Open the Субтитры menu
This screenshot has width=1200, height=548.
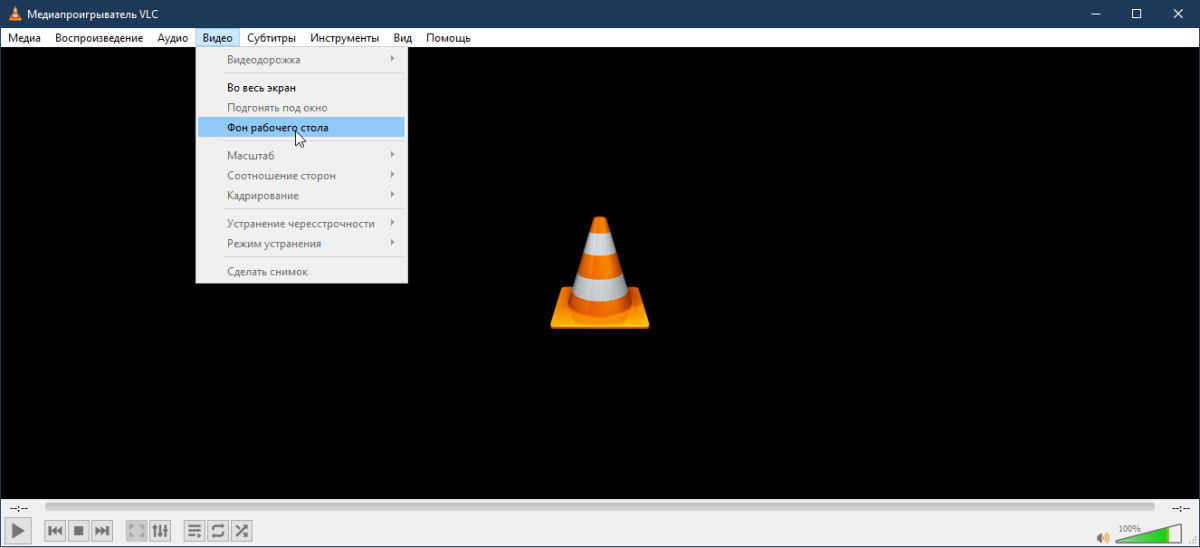(271, 38)
